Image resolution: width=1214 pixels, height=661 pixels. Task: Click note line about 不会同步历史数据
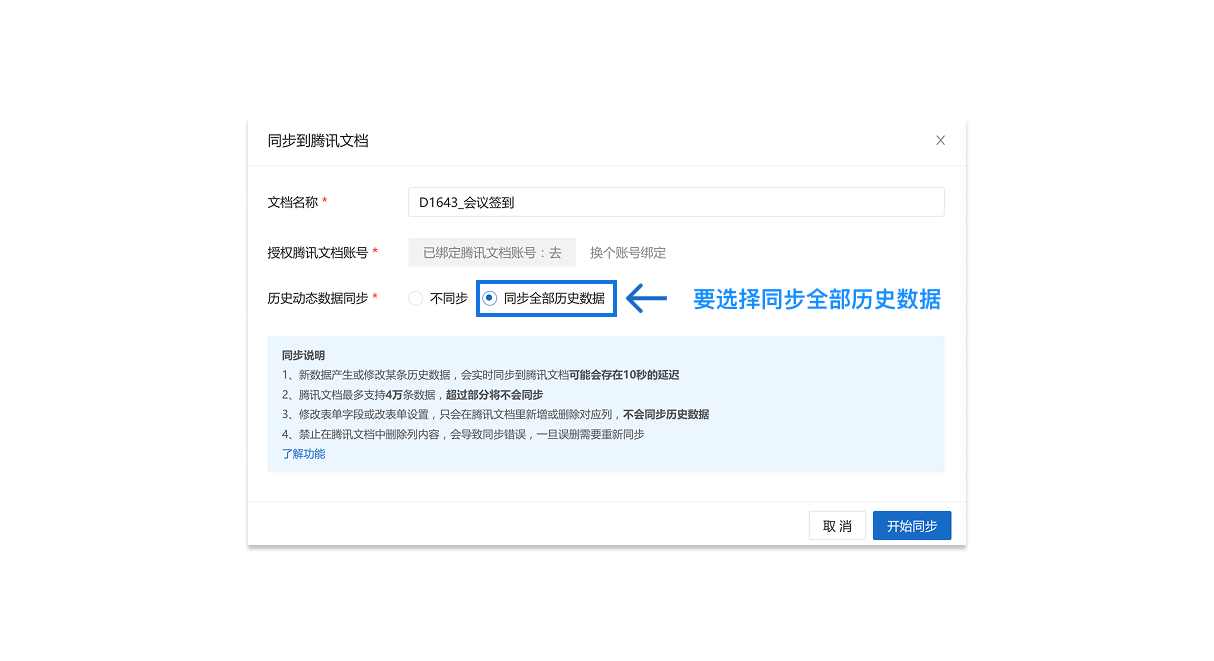[496, 414]
